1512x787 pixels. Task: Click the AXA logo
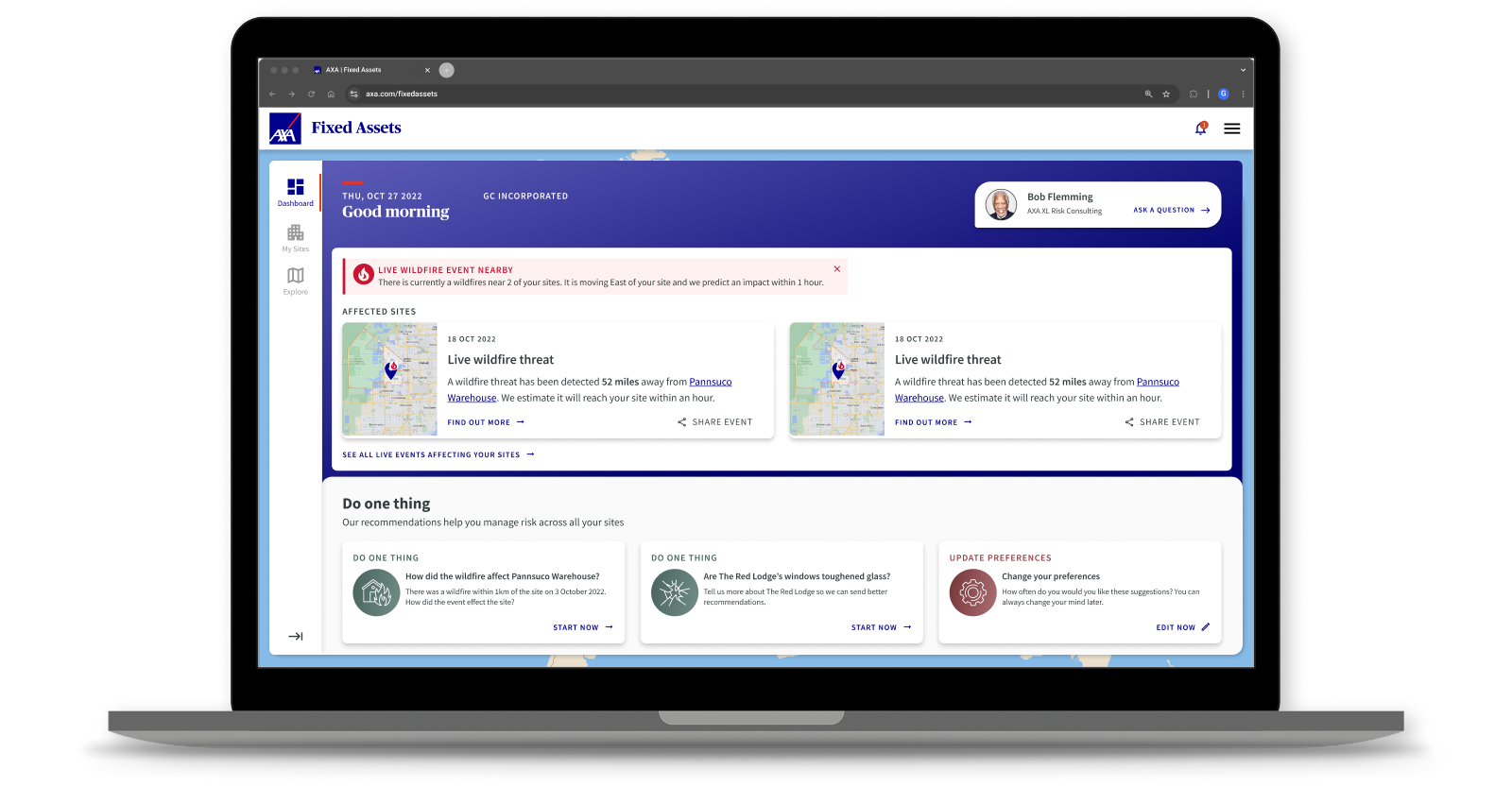[284, 128]
